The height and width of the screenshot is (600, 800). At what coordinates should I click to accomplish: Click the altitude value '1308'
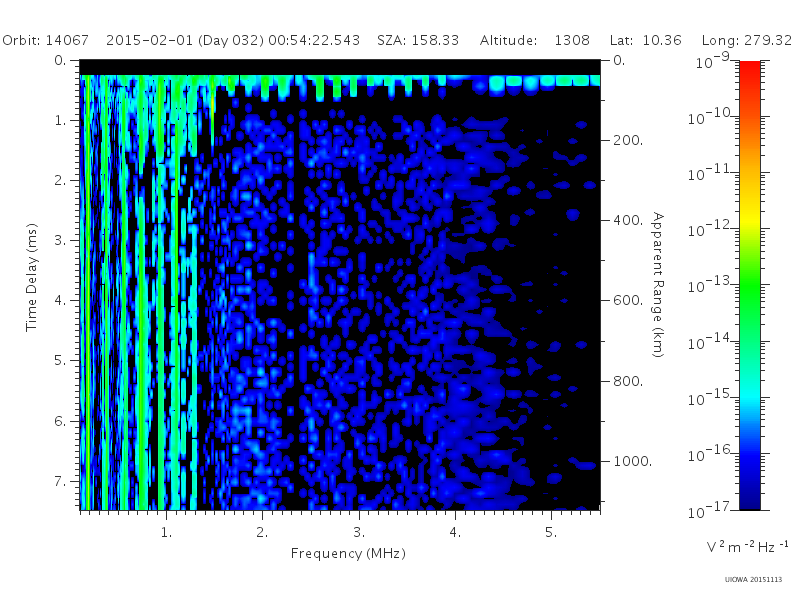tap(572, 40)
